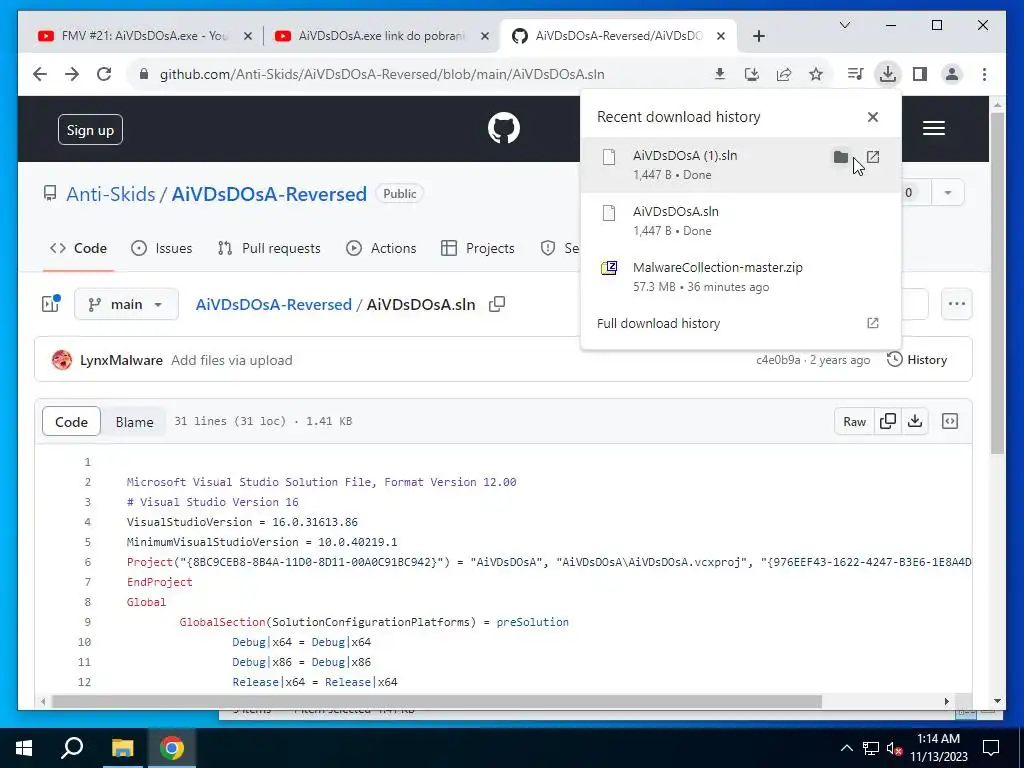Click the vertical page scrollbar
This screenshot has width=1024, height=768.
pyautogui.click(x=997, y=283)
